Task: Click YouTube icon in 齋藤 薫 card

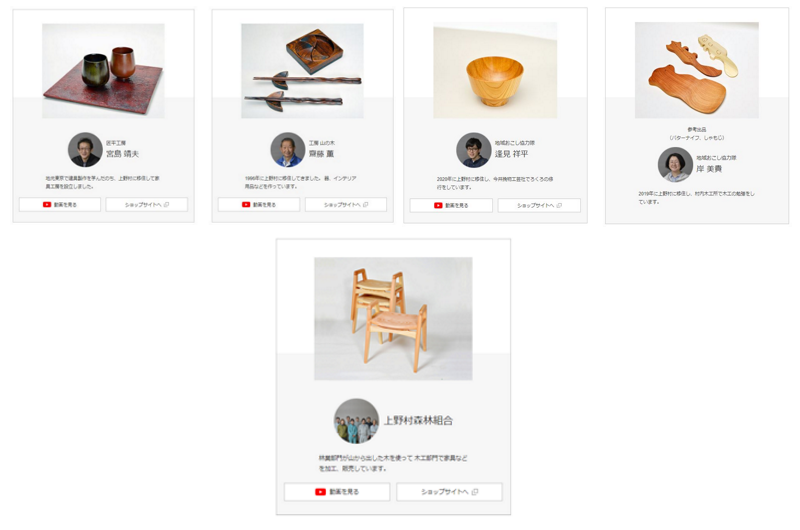Action: coord(246,205)
